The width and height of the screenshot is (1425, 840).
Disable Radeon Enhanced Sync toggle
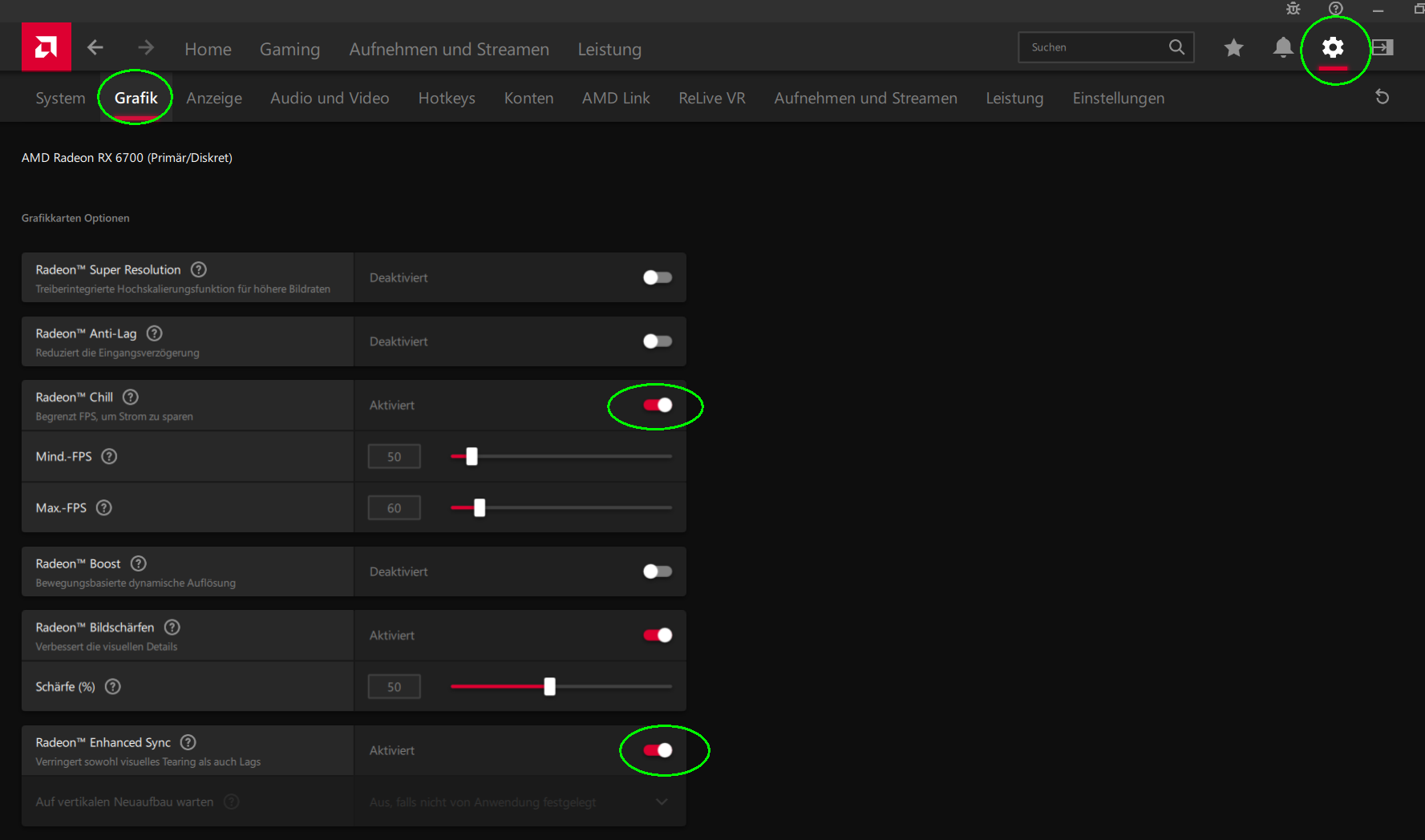click(658, 750)
